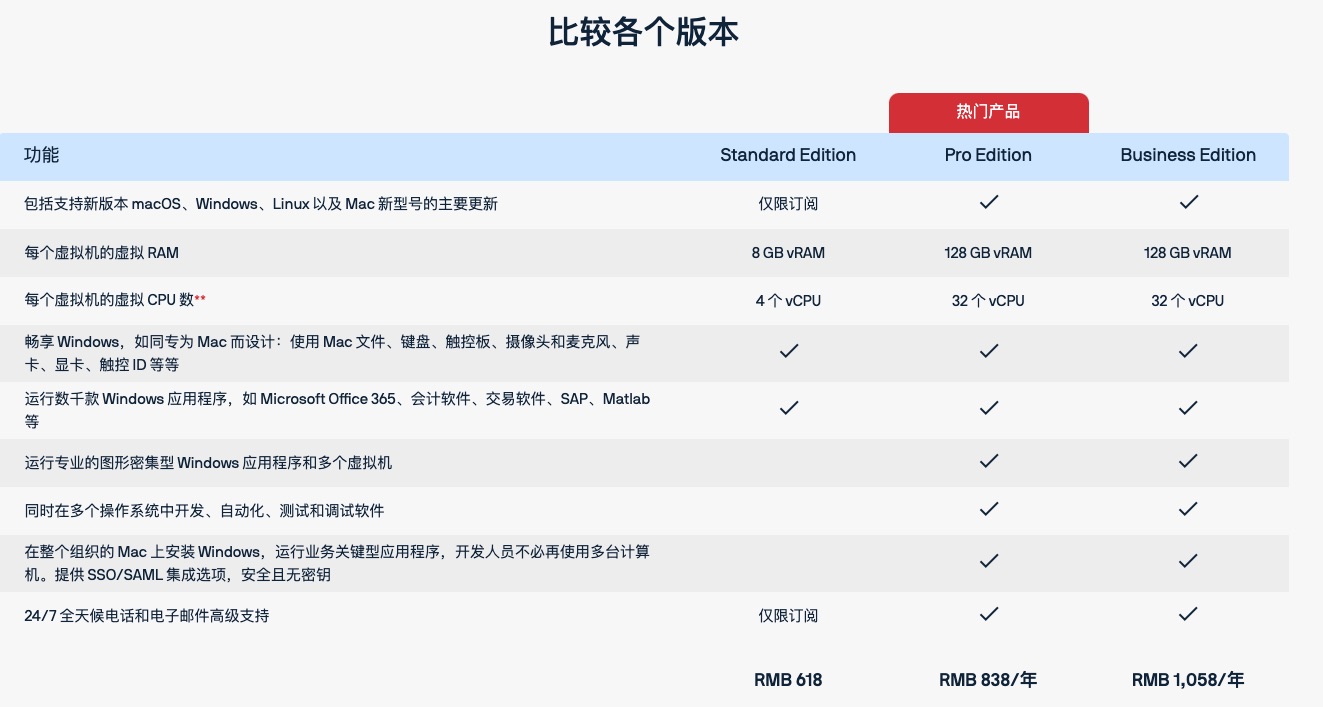Viewport: 1323px width, 707px height.
Task: Click the Pro Edition checkmark for 图形密集型应用 row
Action: pyautogui.click(x=988, y=461)
